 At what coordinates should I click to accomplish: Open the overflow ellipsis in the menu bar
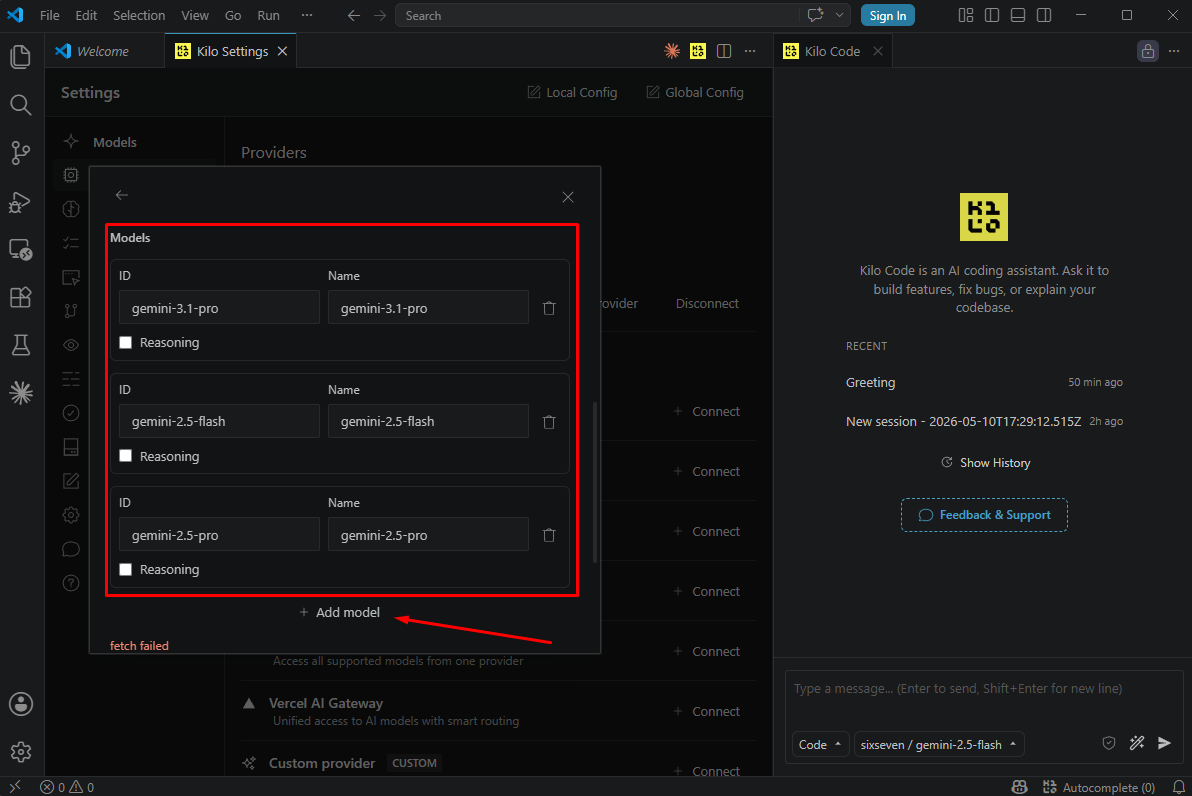click(306, 15)
